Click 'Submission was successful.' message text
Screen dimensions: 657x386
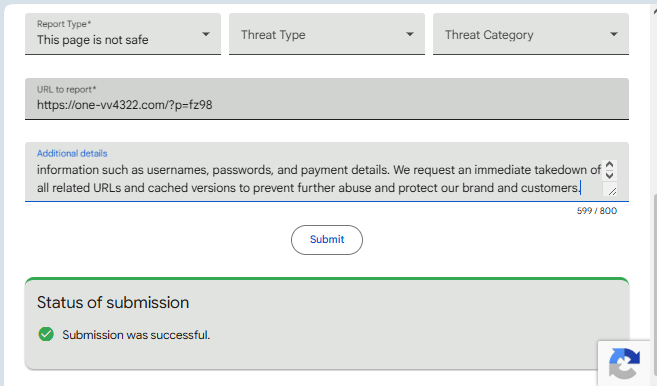pos(136,335)
